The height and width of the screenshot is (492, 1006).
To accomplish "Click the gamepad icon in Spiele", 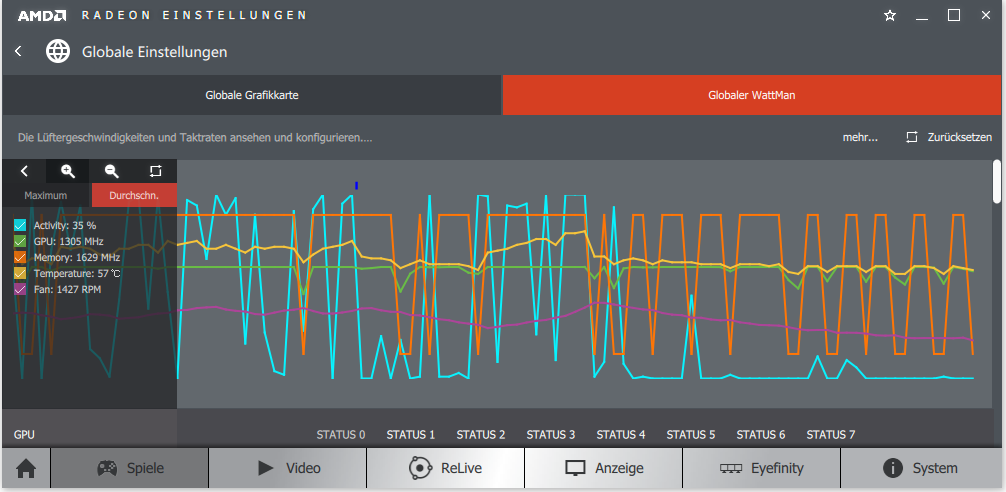I will [x=107, y=468].
